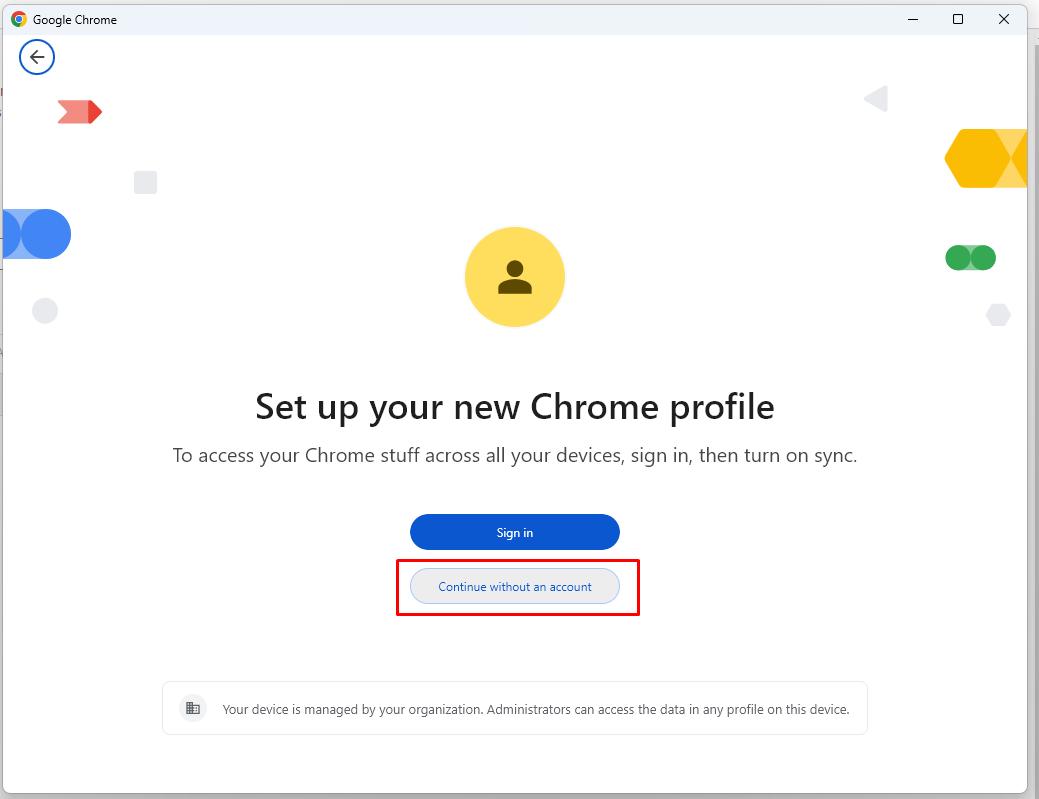The image size is (1039, 799).
Task: Click the sync description subtitle text
Action: click(515, 456)
